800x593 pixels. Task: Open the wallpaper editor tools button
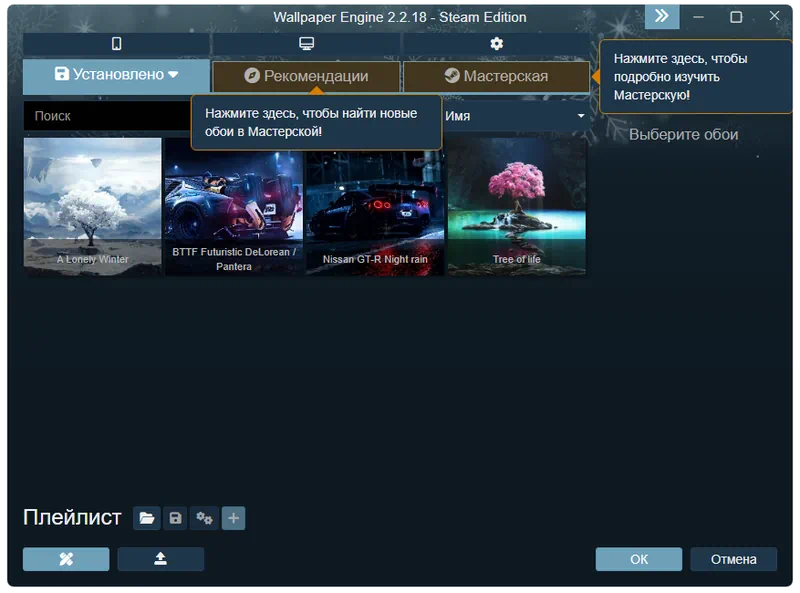(66, 559)
